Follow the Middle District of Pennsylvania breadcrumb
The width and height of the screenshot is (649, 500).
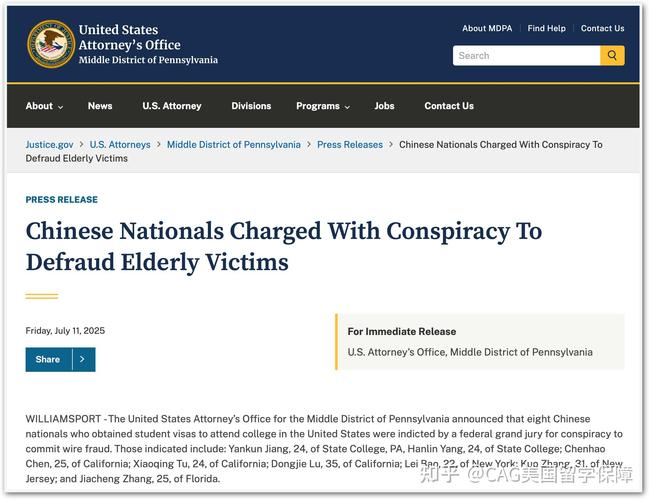[x=234, y=144]
